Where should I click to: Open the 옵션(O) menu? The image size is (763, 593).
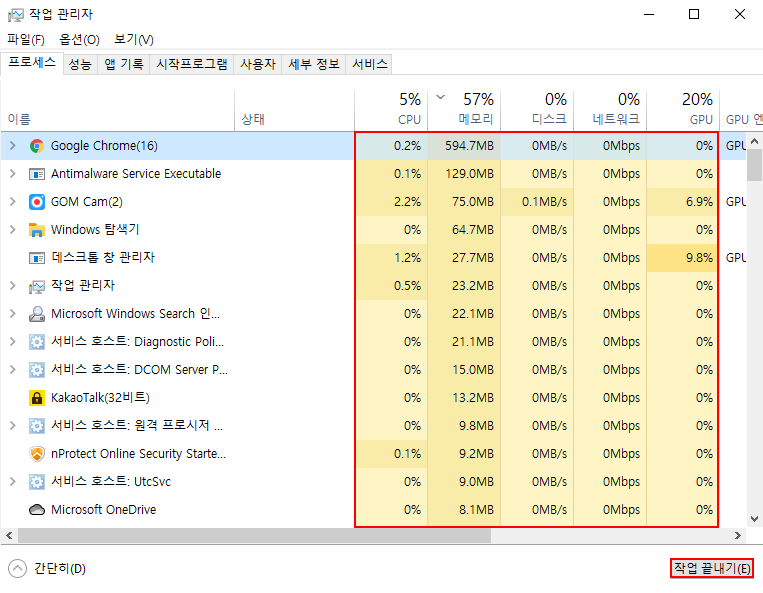click(x=79, y=39)
